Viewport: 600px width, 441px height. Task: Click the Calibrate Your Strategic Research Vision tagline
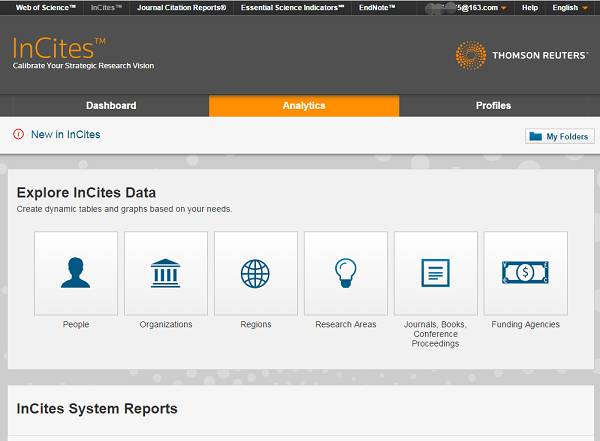click(83, 65)
